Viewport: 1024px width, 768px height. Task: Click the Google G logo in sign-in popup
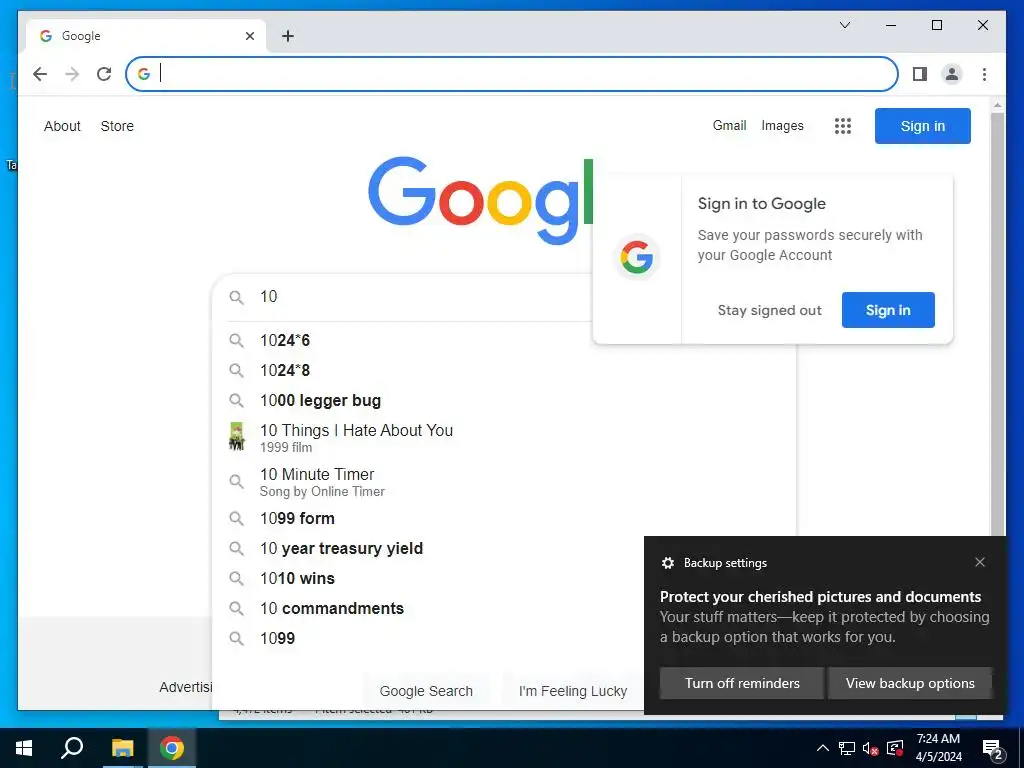coord(637,257)
